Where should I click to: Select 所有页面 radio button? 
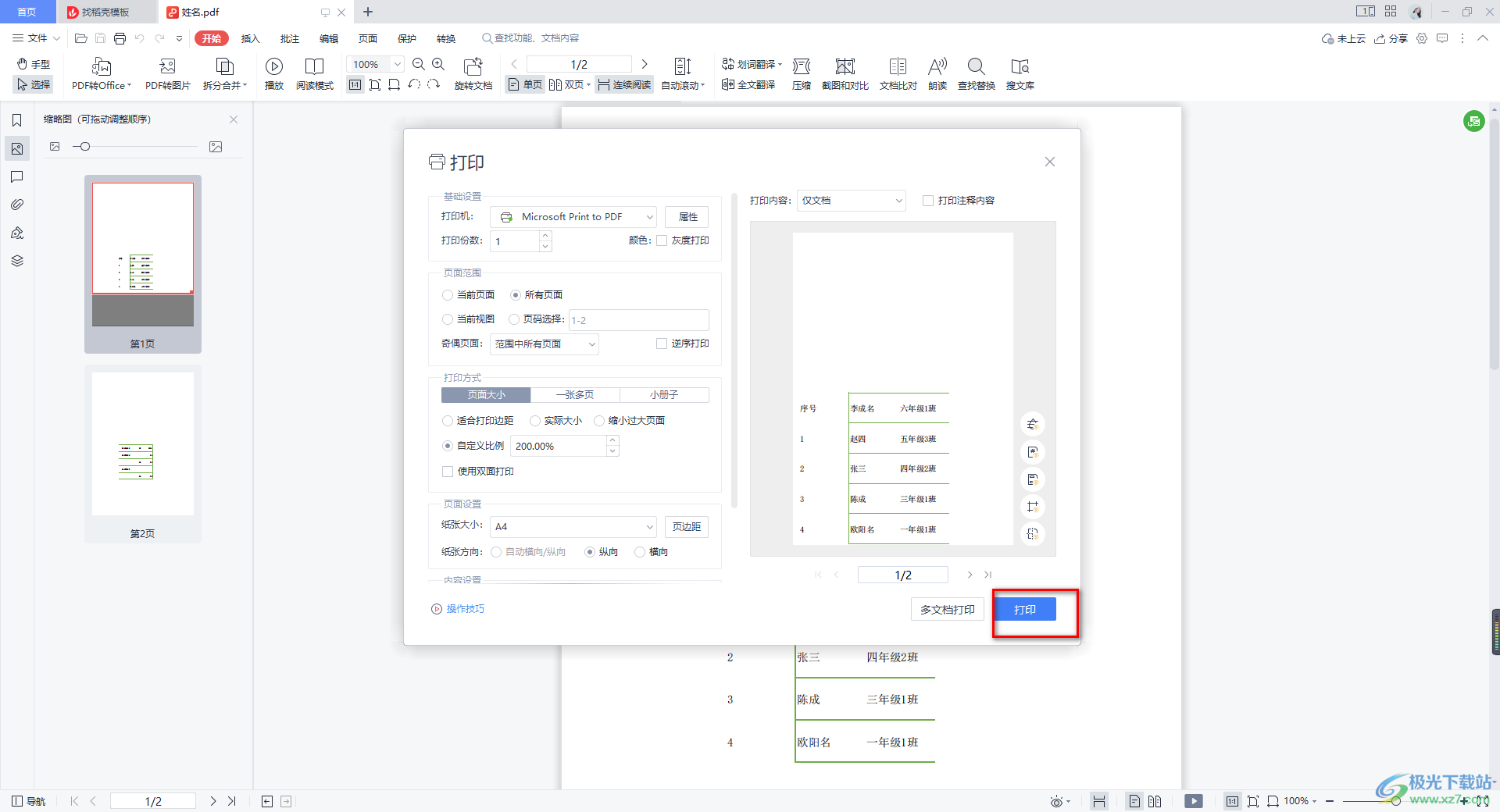click(x=516, y=295)
